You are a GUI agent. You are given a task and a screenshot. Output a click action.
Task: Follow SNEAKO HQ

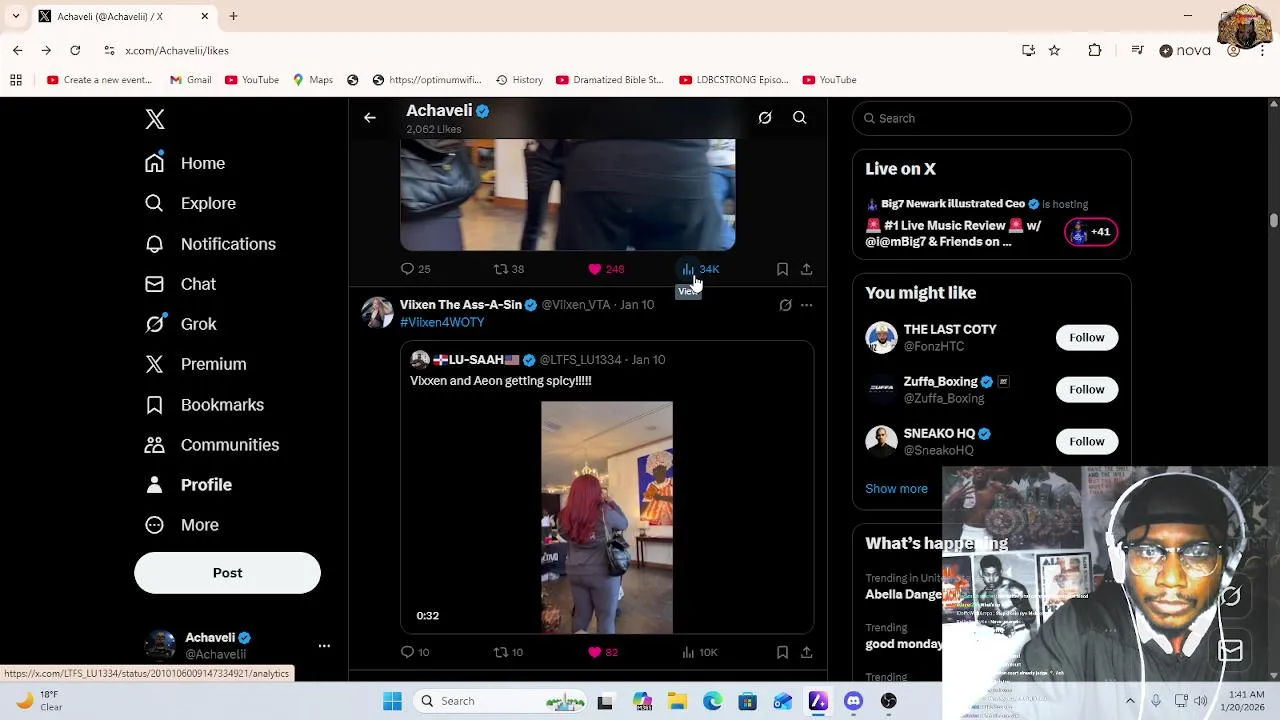(x=1086, y=441)
